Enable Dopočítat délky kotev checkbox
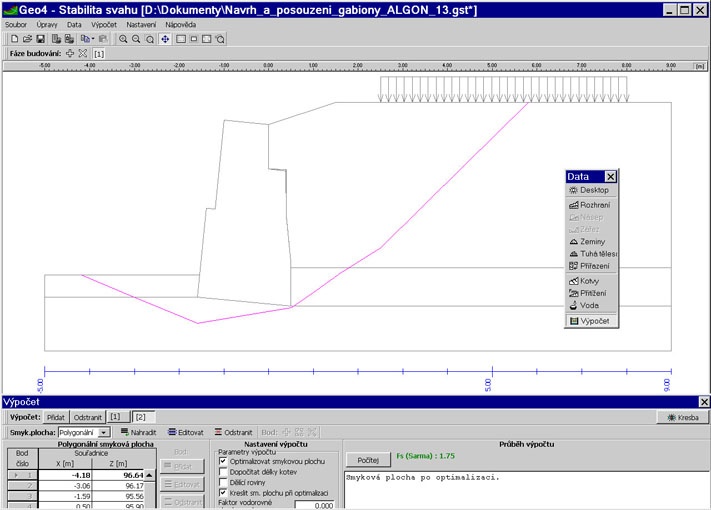Viewport: 711px width, 510px height. (x=223, y=472)
